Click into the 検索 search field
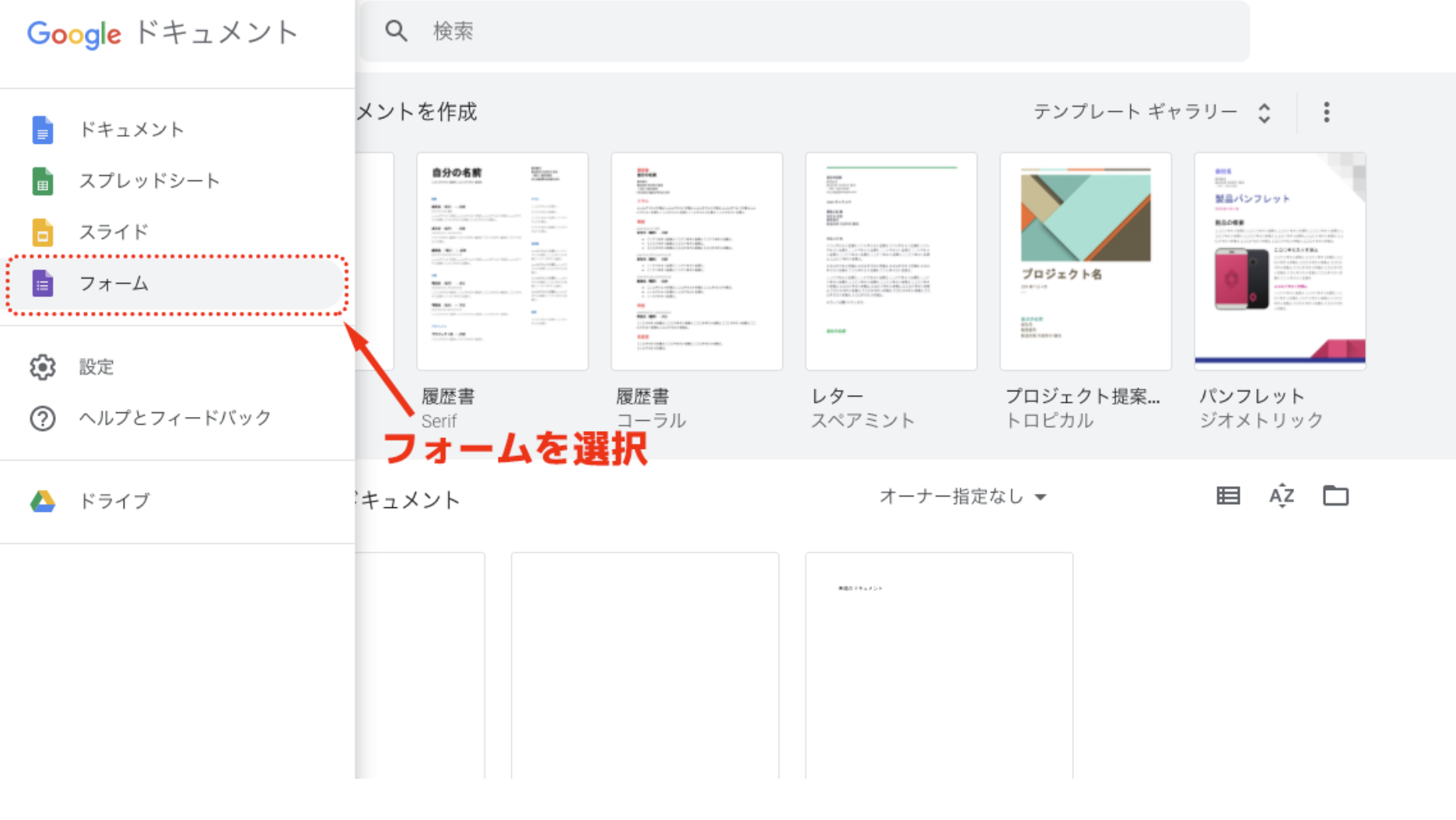1456x820 pixels. tap(804, 31)
